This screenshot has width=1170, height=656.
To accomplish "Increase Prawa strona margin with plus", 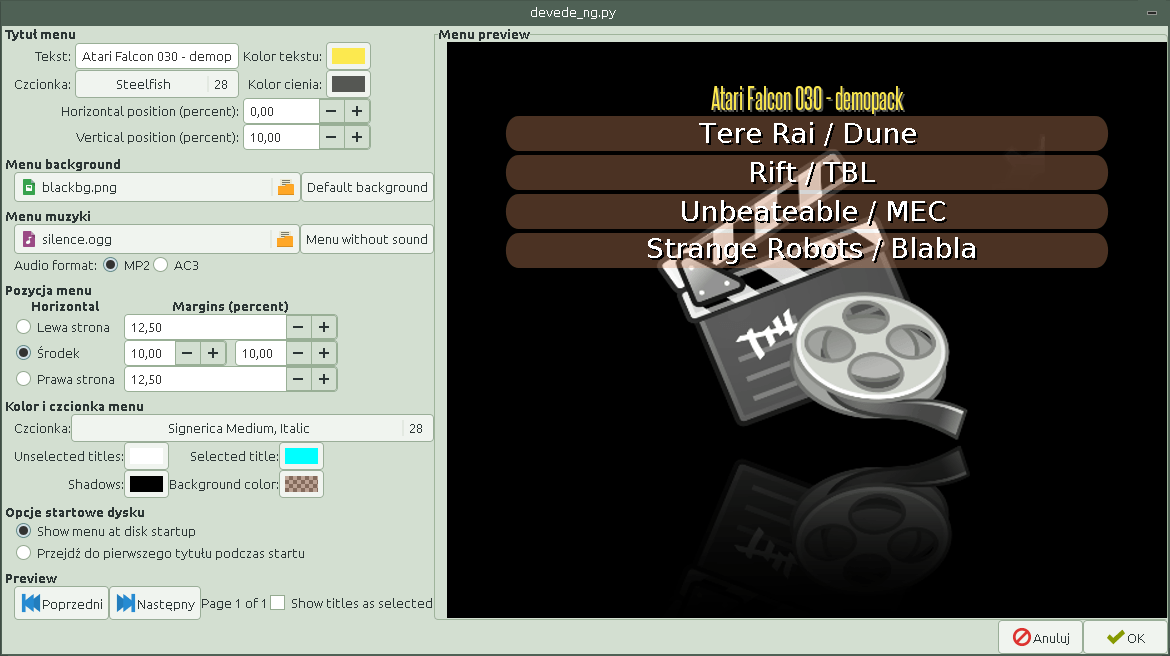I will [x=324, y=379].
